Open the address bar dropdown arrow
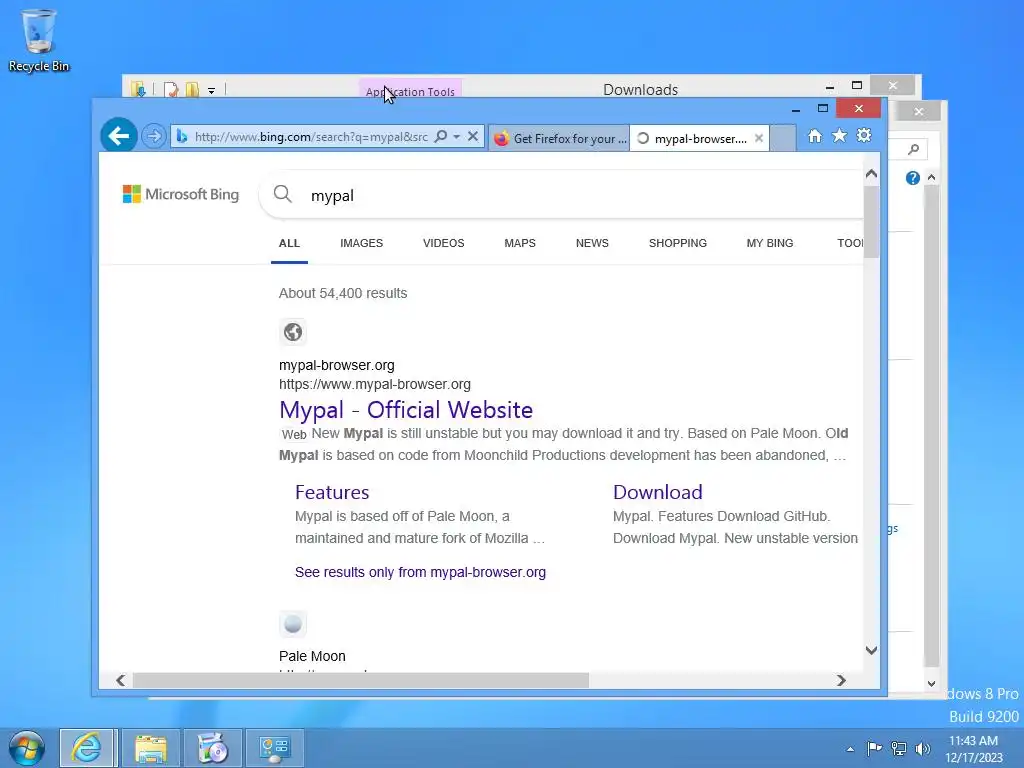The height and width of the screenshot is (768, 1024). click(456, 136)
